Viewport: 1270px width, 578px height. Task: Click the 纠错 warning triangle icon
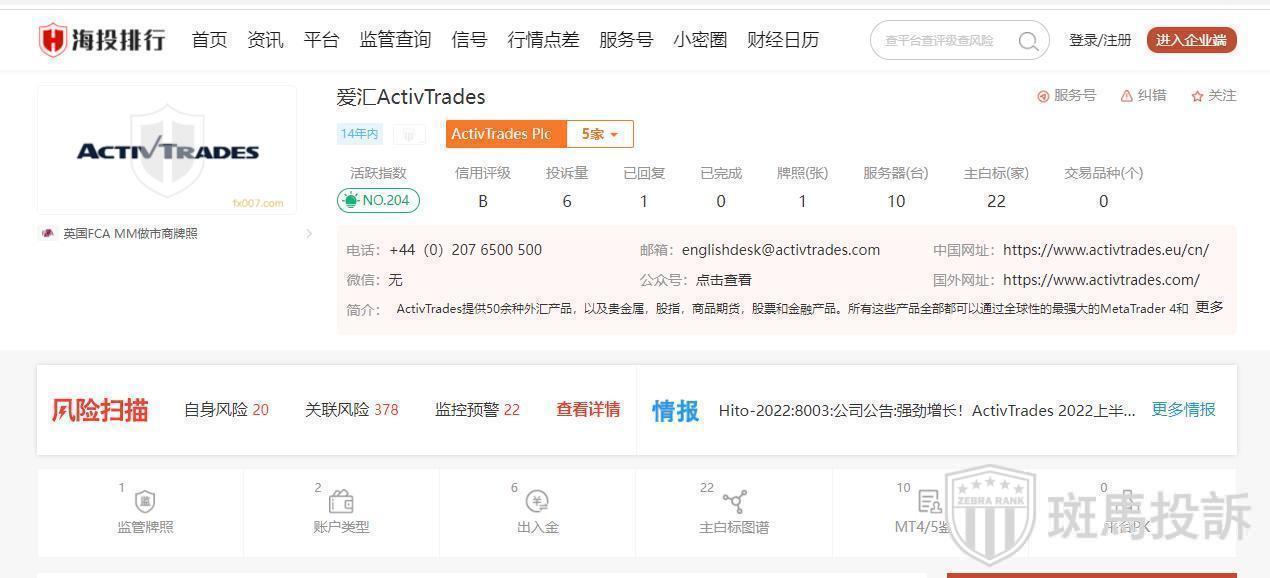click(1127, 96)
